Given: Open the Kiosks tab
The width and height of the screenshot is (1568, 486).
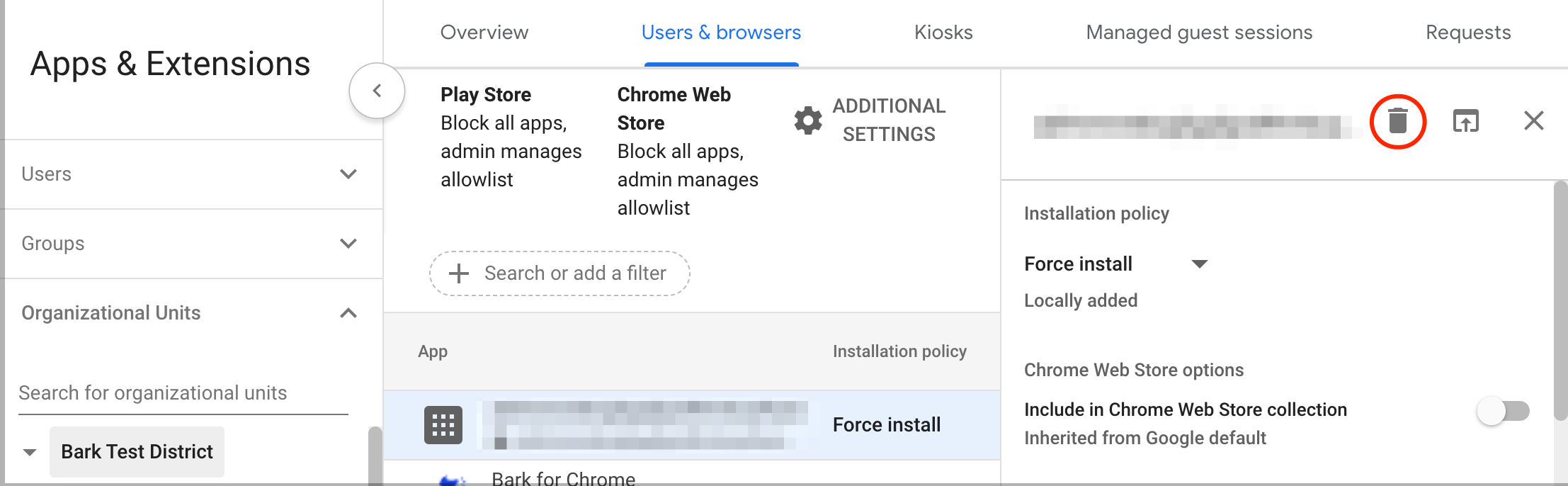Looking at the screenshot, I should 943,33.
